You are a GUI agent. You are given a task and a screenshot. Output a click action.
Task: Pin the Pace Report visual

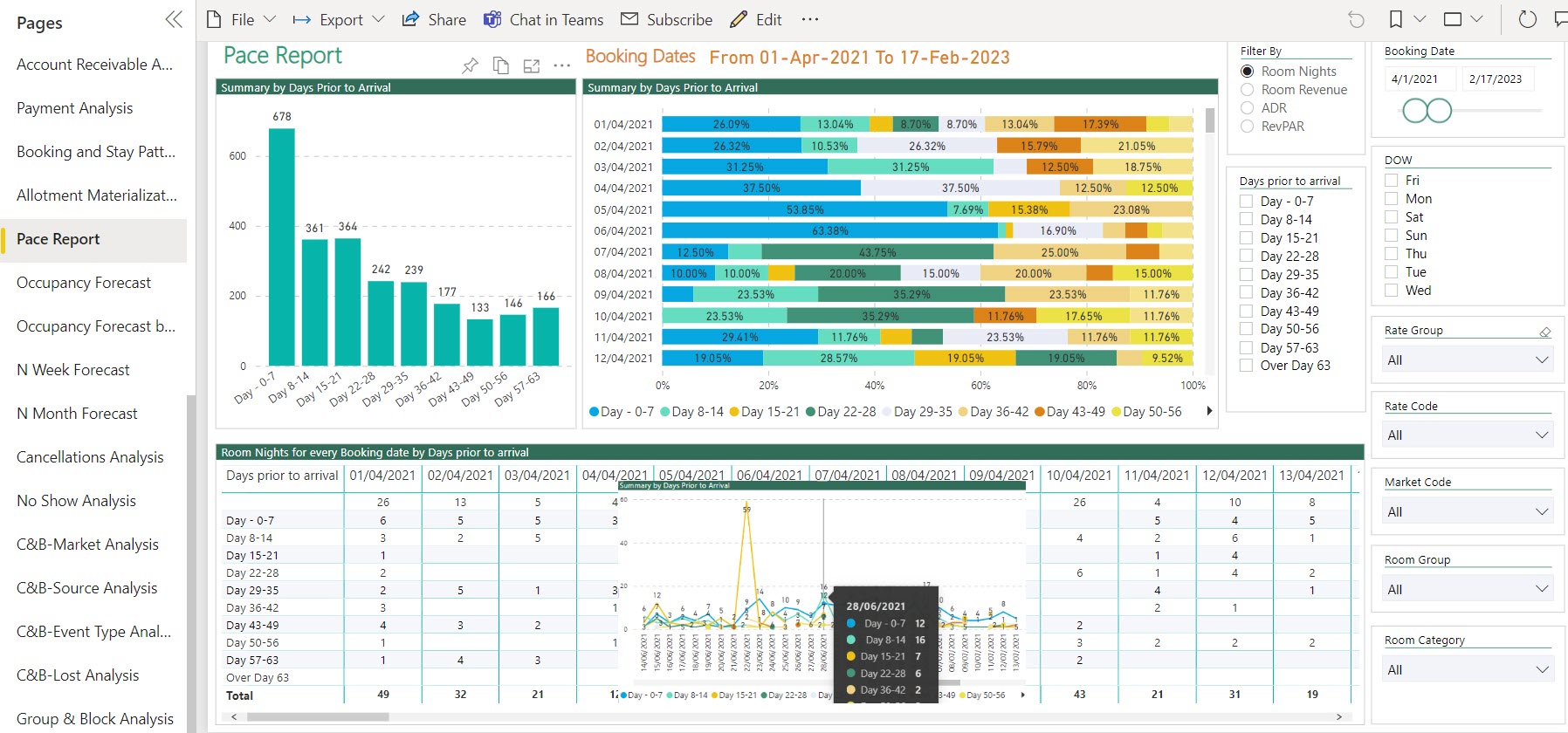click(470, 65)
